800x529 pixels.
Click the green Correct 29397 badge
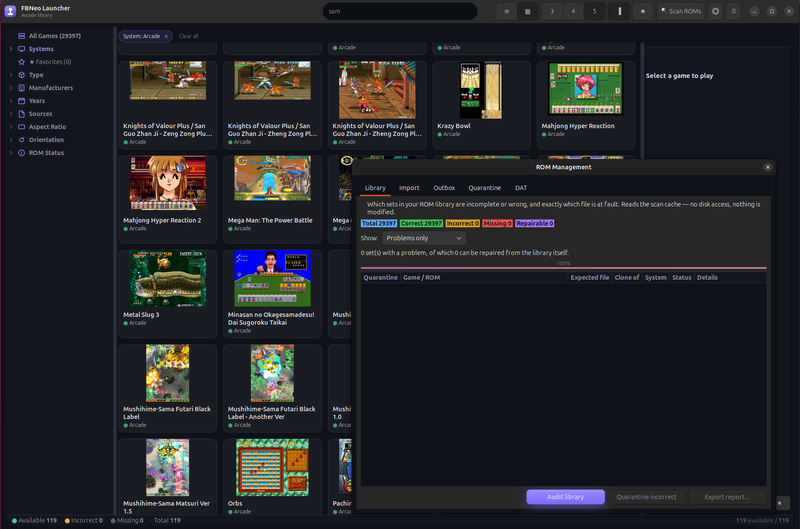(421, 223)
